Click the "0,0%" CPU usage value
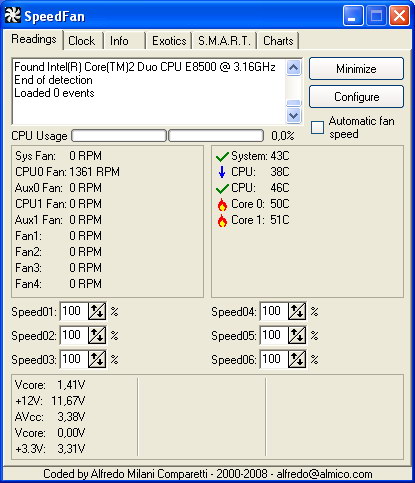This screenshot has width=415, height=483. [283, 136]
